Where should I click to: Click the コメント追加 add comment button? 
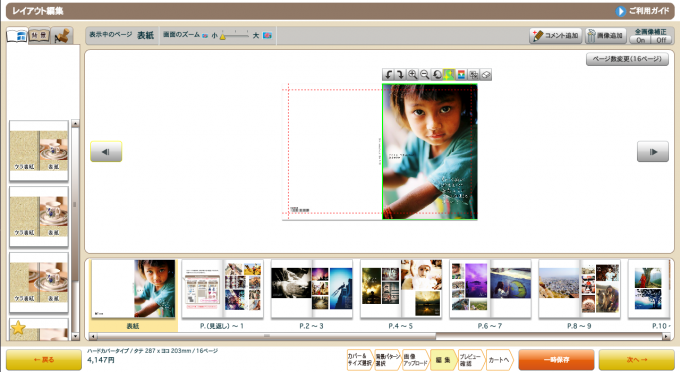556,36
